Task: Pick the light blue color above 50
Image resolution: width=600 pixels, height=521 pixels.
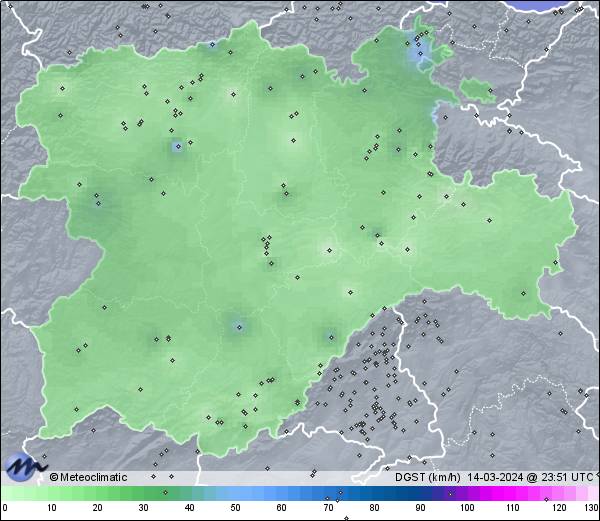Action: coord(235,493)
